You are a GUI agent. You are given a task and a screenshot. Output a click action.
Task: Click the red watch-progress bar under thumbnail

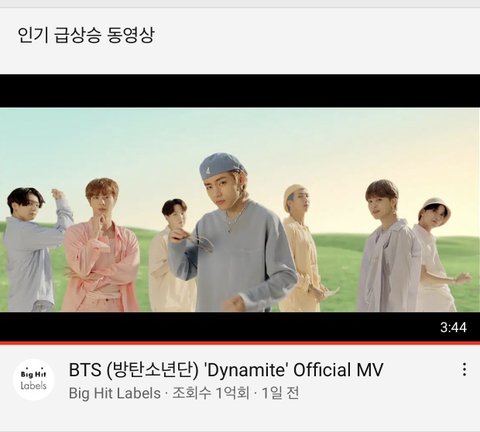coord(240,343)
